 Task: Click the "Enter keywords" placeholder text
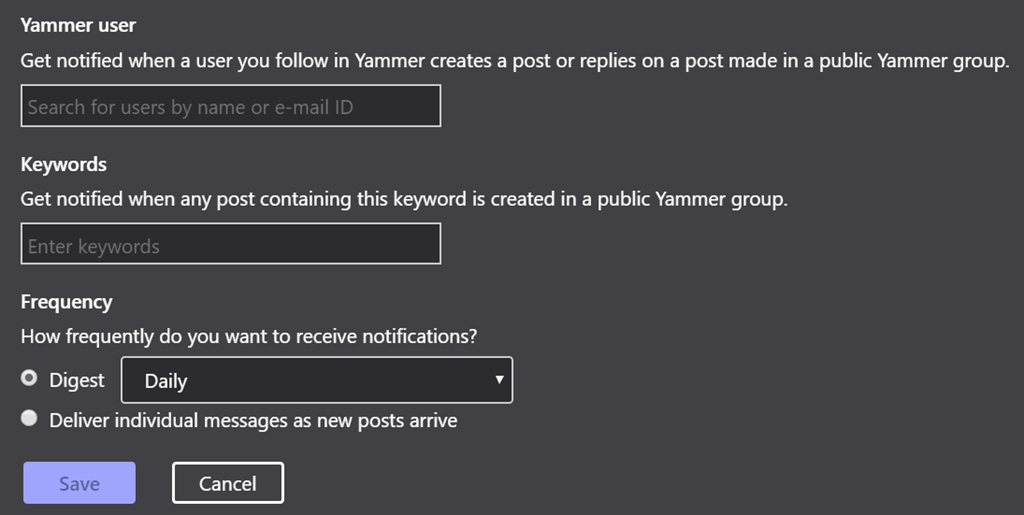click(x=93, y=246)
